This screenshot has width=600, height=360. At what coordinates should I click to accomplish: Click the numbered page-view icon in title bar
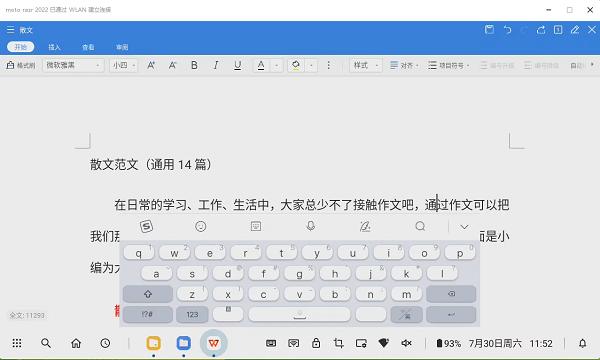pos(558,29)
